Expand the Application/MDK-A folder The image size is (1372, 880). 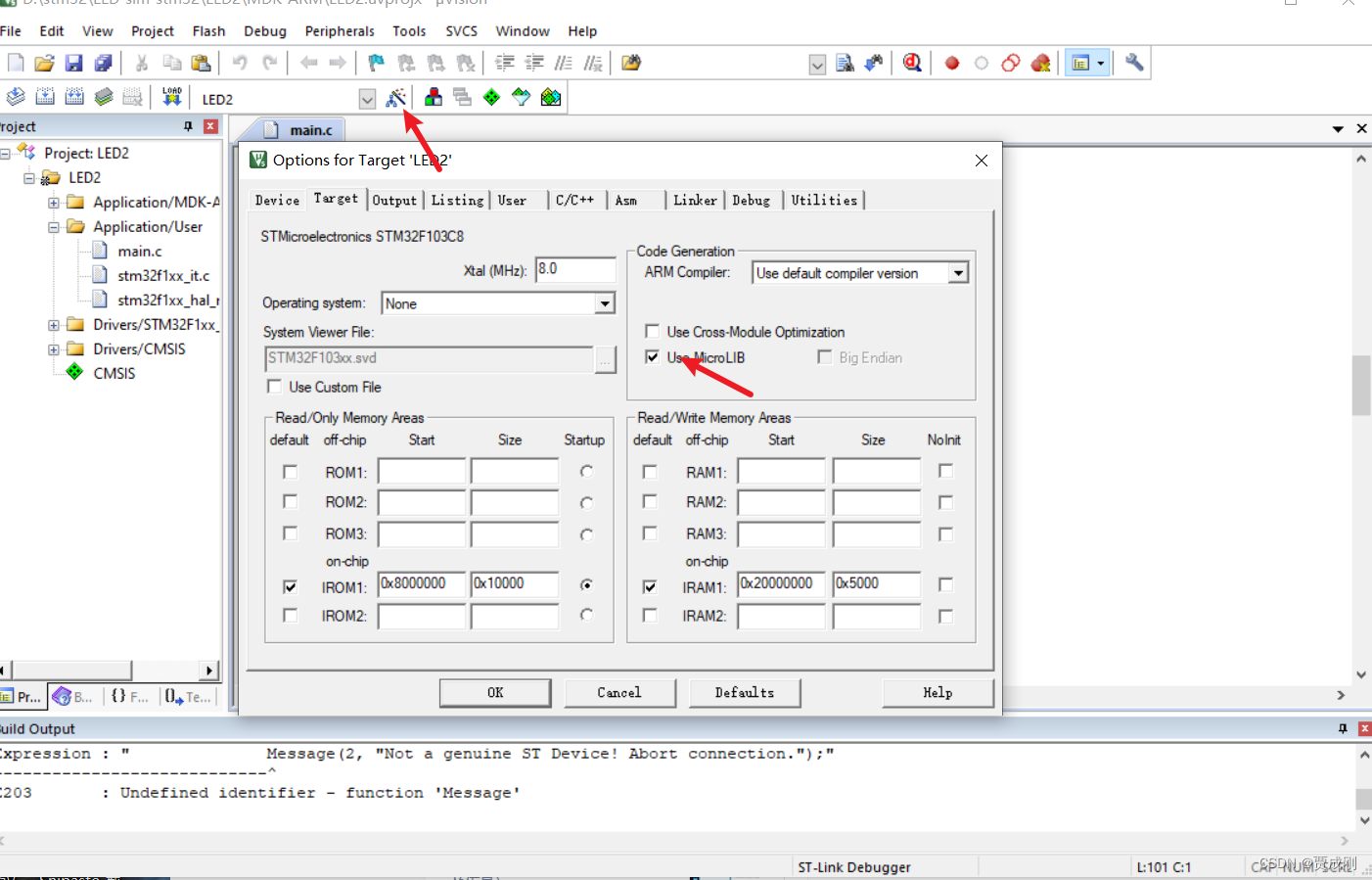54,203
